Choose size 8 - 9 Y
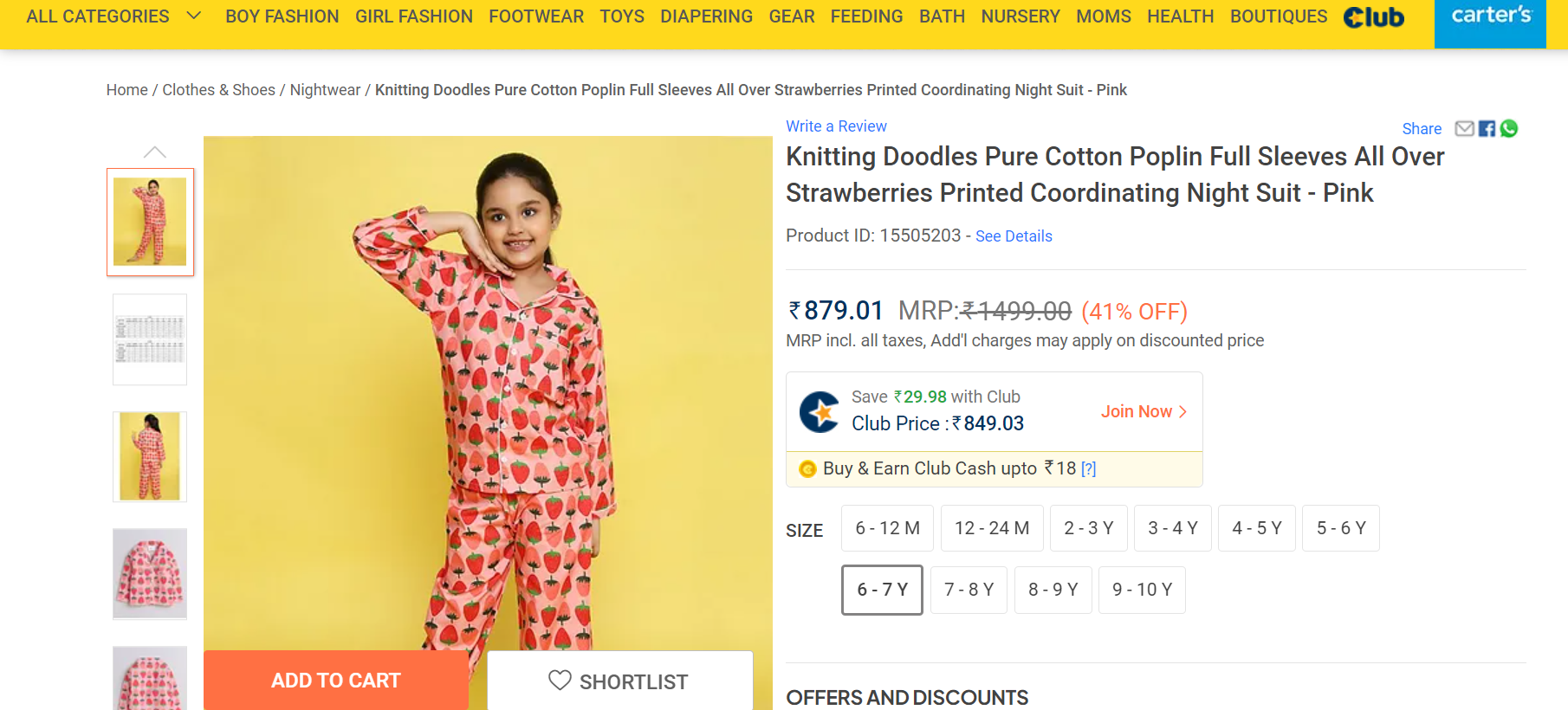The width and height of the screenshot is (1568, 710). [1053, 590]
